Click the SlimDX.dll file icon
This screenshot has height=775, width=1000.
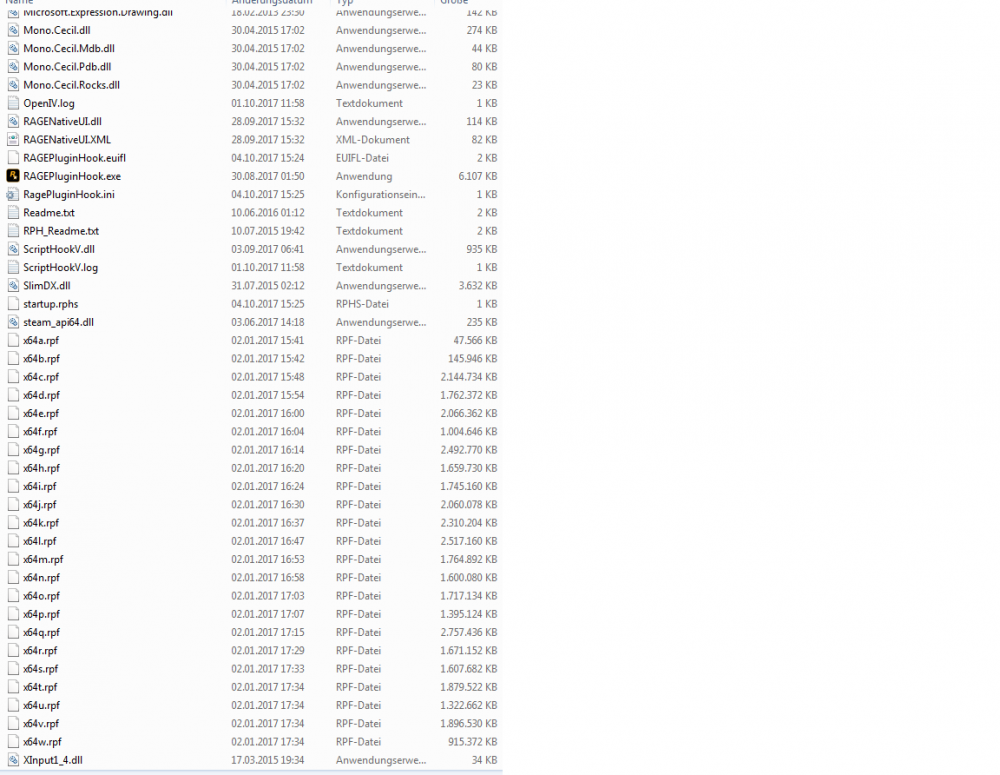[x=13, y=285]
